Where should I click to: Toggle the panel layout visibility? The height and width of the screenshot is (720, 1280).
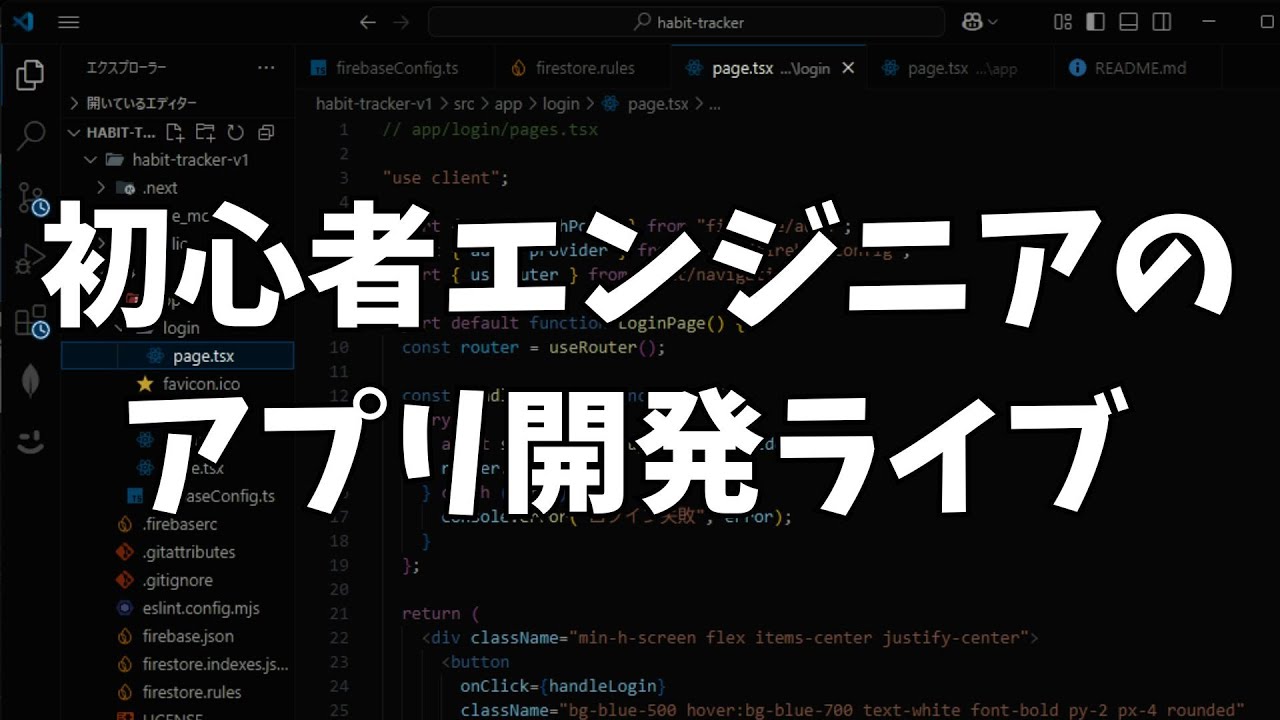point(1127,21)
